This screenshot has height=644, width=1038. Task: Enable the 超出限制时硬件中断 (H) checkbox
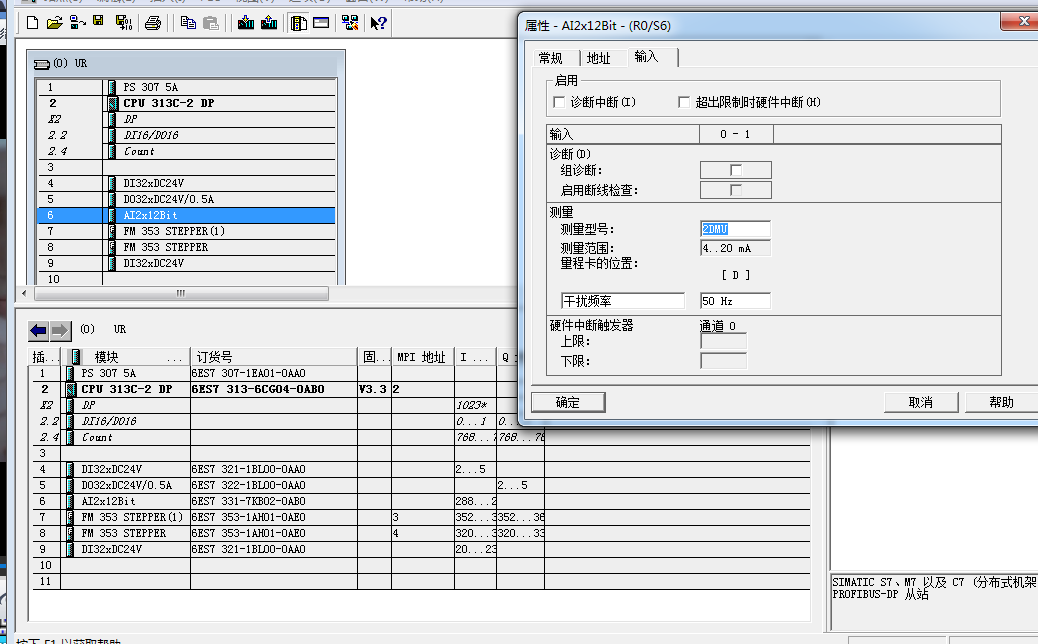[x=684, y=102]
